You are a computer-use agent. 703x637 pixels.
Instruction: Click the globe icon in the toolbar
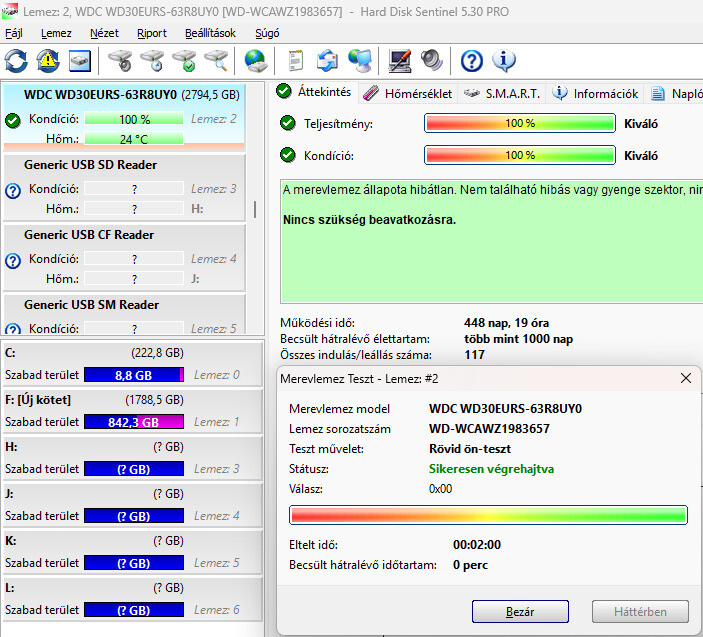[x=255, y=61]
